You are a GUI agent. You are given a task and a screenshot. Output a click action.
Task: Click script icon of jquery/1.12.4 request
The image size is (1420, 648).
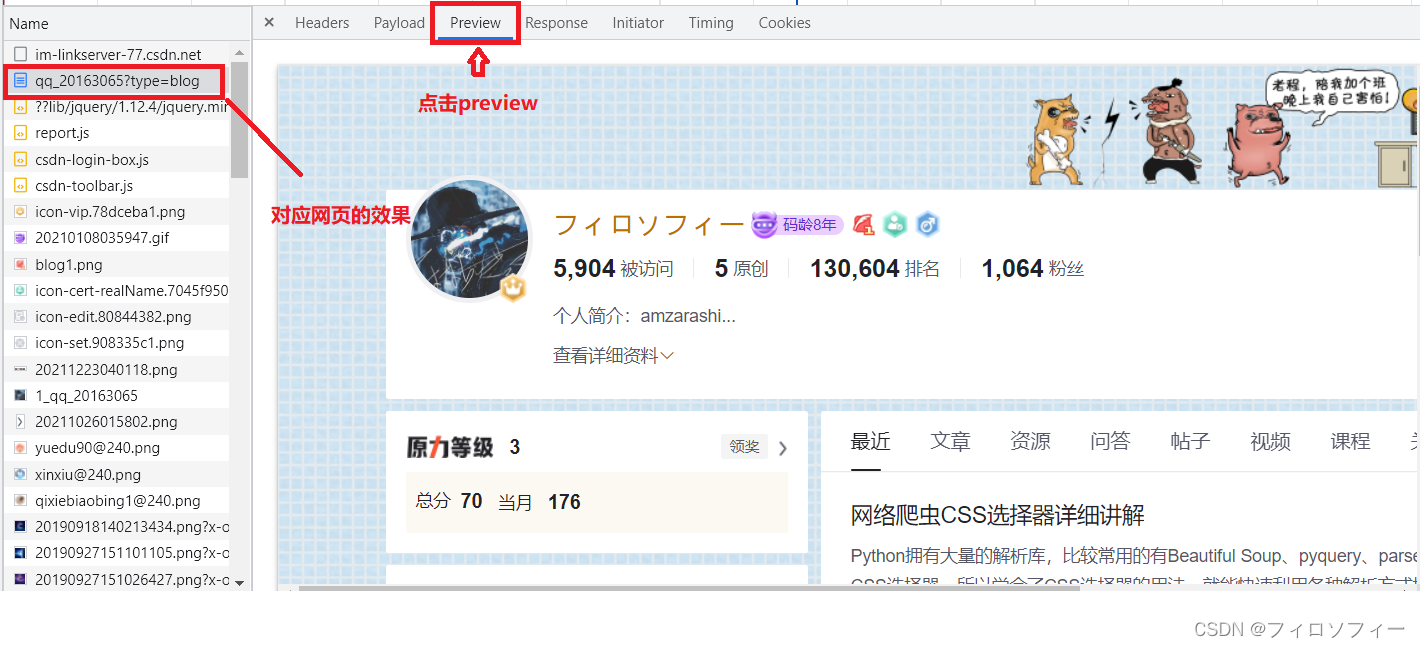(x=20, y=107)
